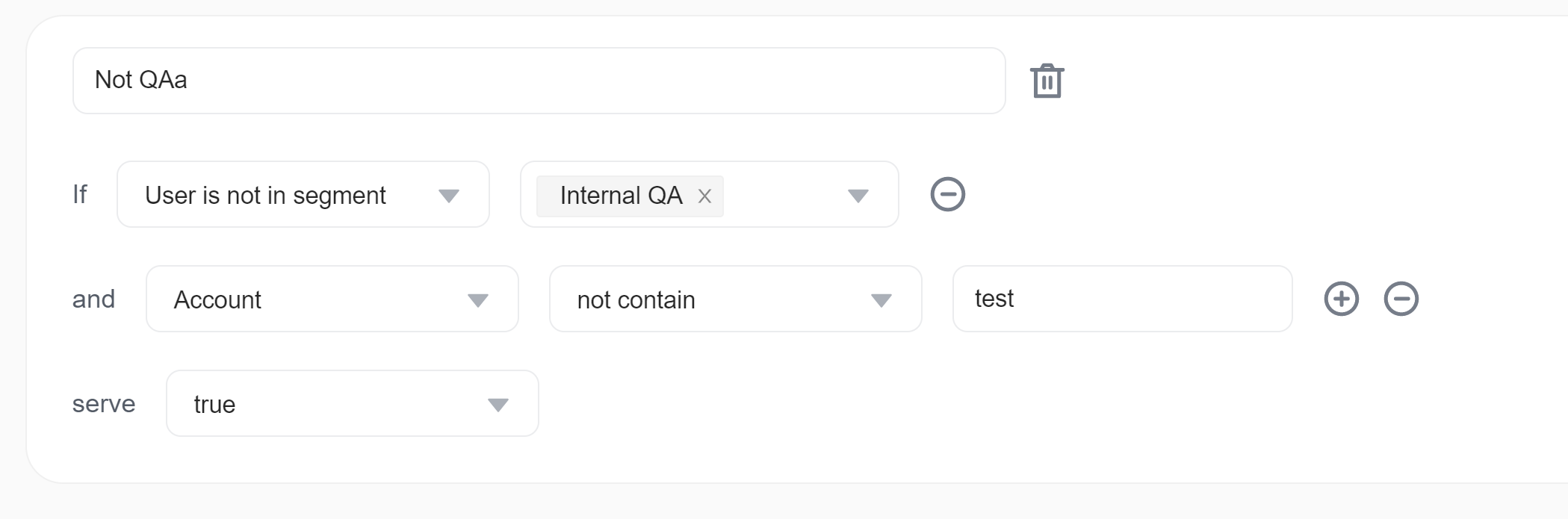
Task: Delete the rule with the trash icon
Action: [1047, 81]
